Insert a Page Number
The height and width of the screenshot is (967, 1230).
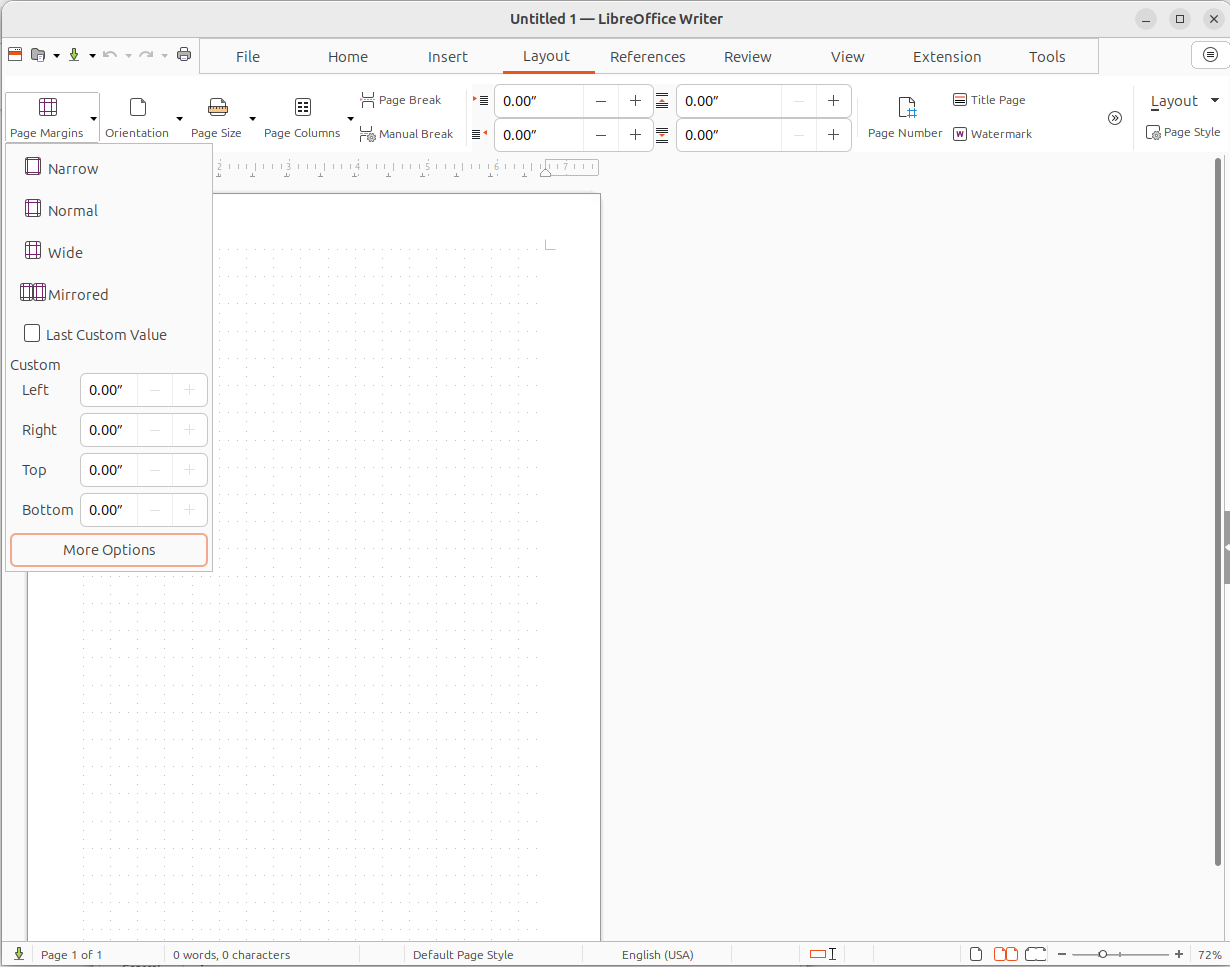pyautogui.click(x=905, y=117)
